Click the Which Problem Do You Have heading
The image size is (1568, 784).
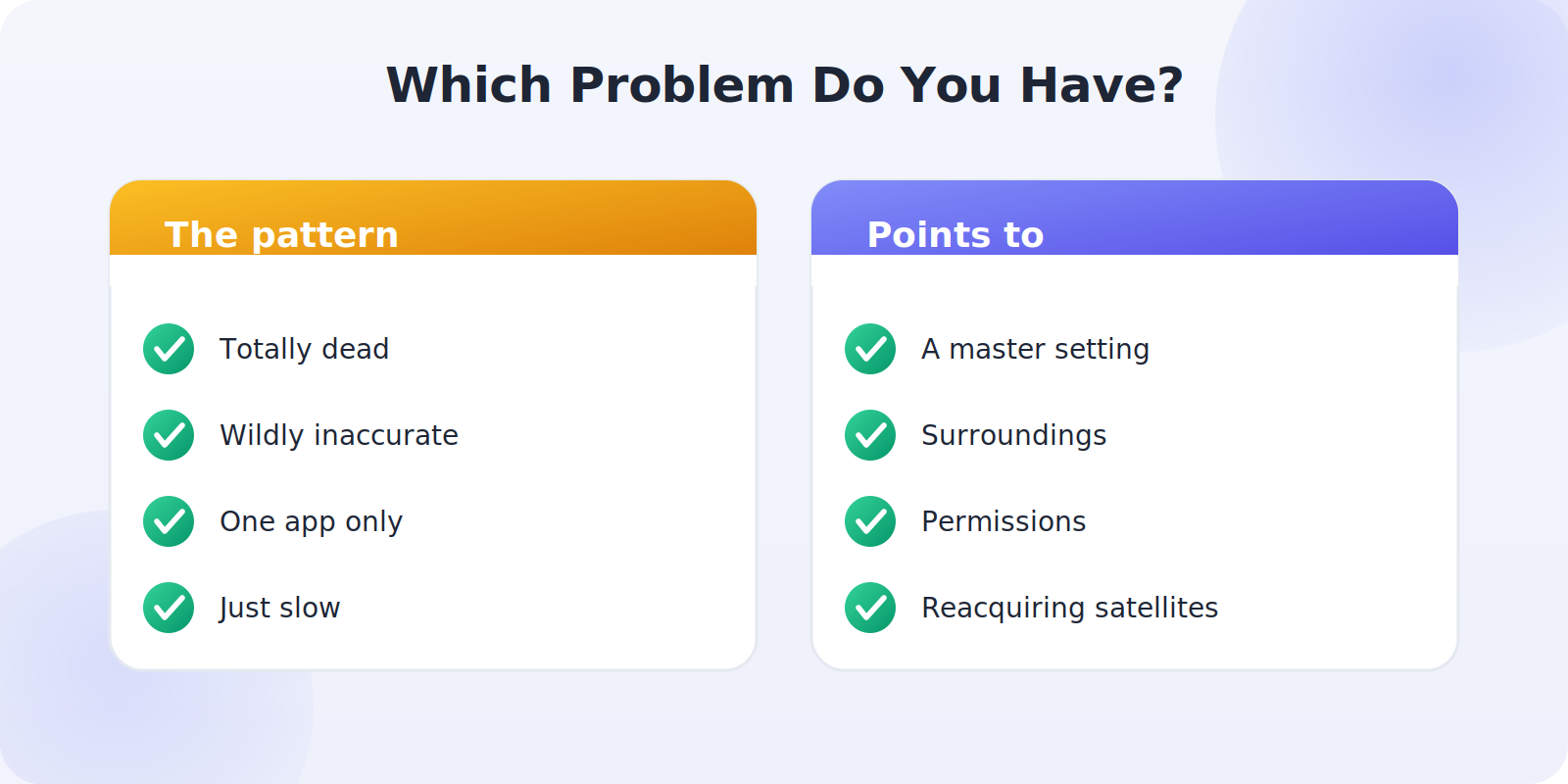785,84
